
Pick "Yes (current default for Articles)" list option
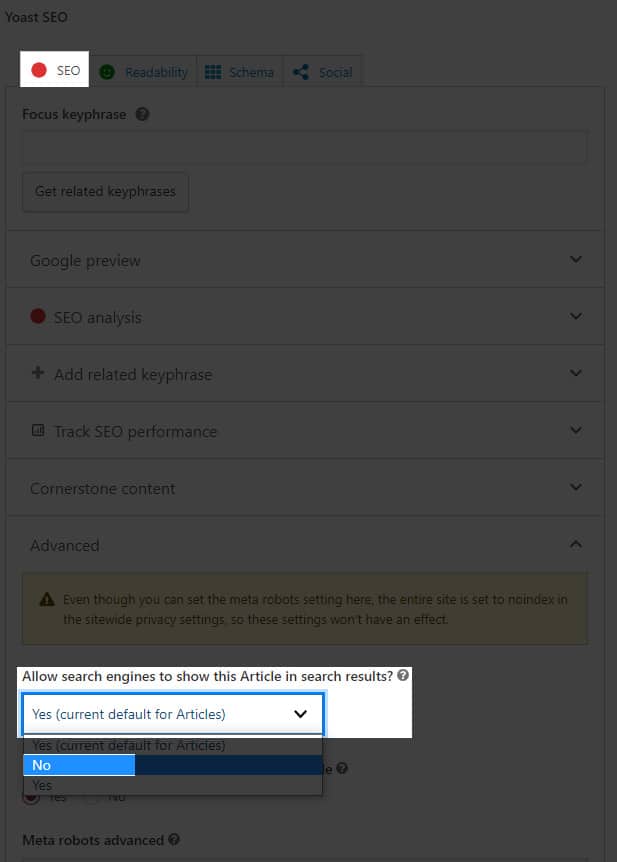[x=128, y=745]
